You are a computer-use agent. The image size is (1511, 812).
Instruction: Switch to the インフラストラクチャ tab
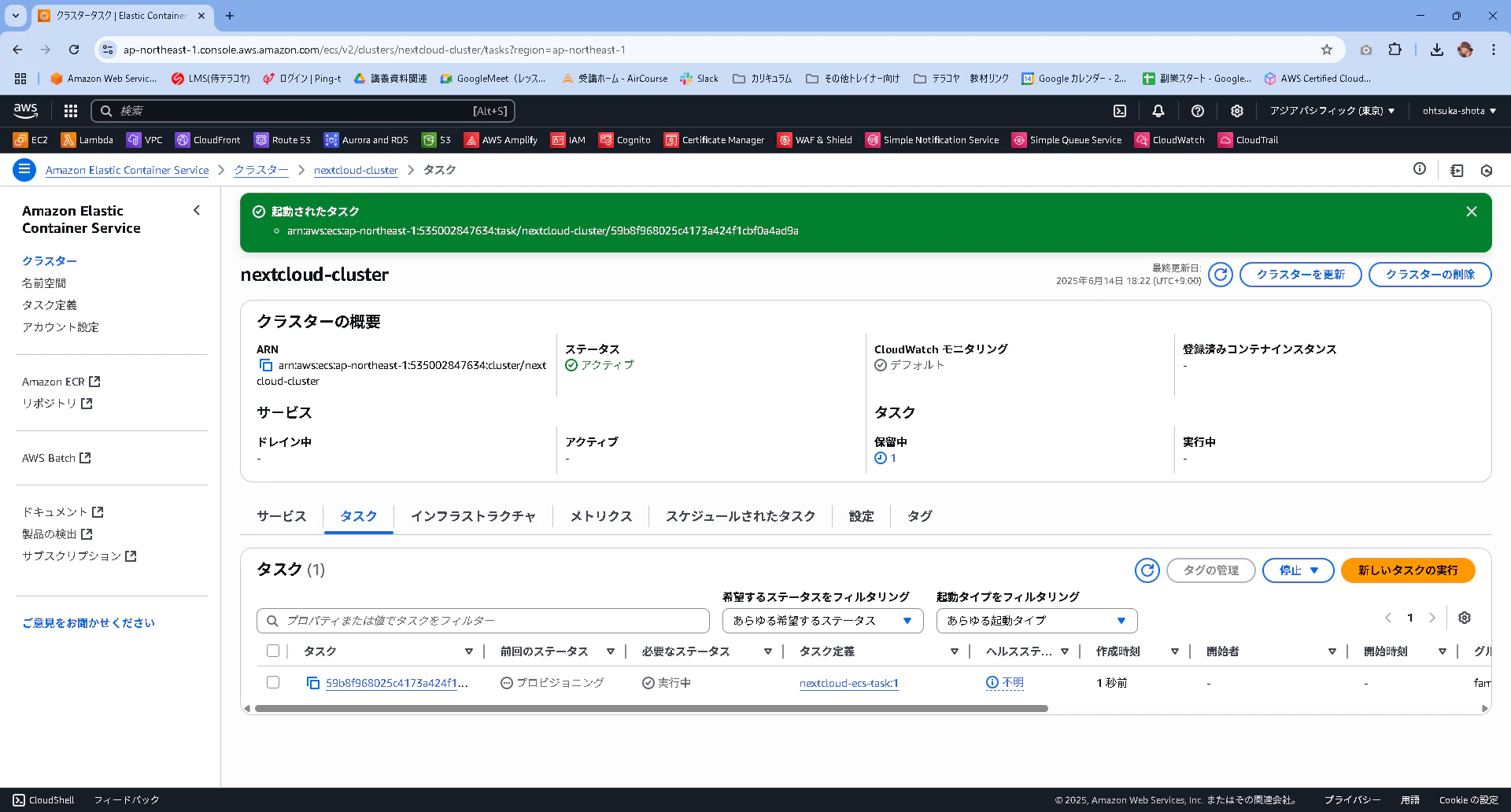click(x=474, y=516)
